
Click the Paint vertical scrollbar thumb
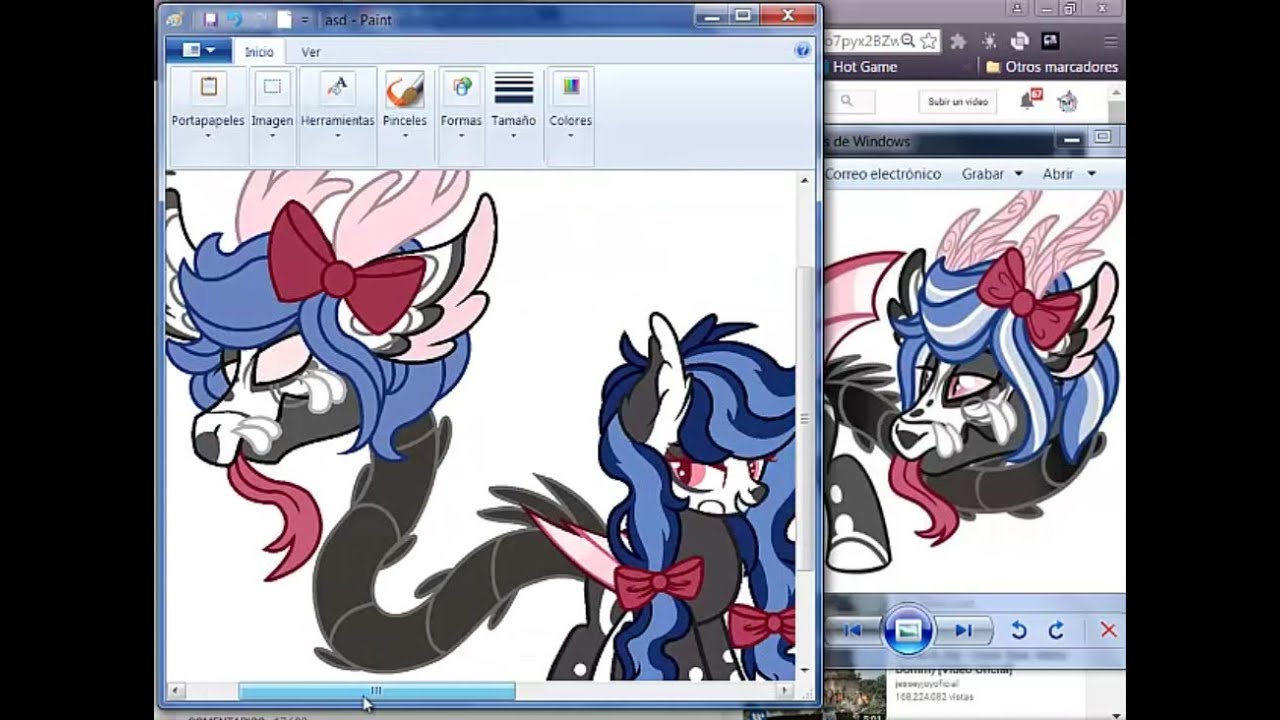point(805,419)
